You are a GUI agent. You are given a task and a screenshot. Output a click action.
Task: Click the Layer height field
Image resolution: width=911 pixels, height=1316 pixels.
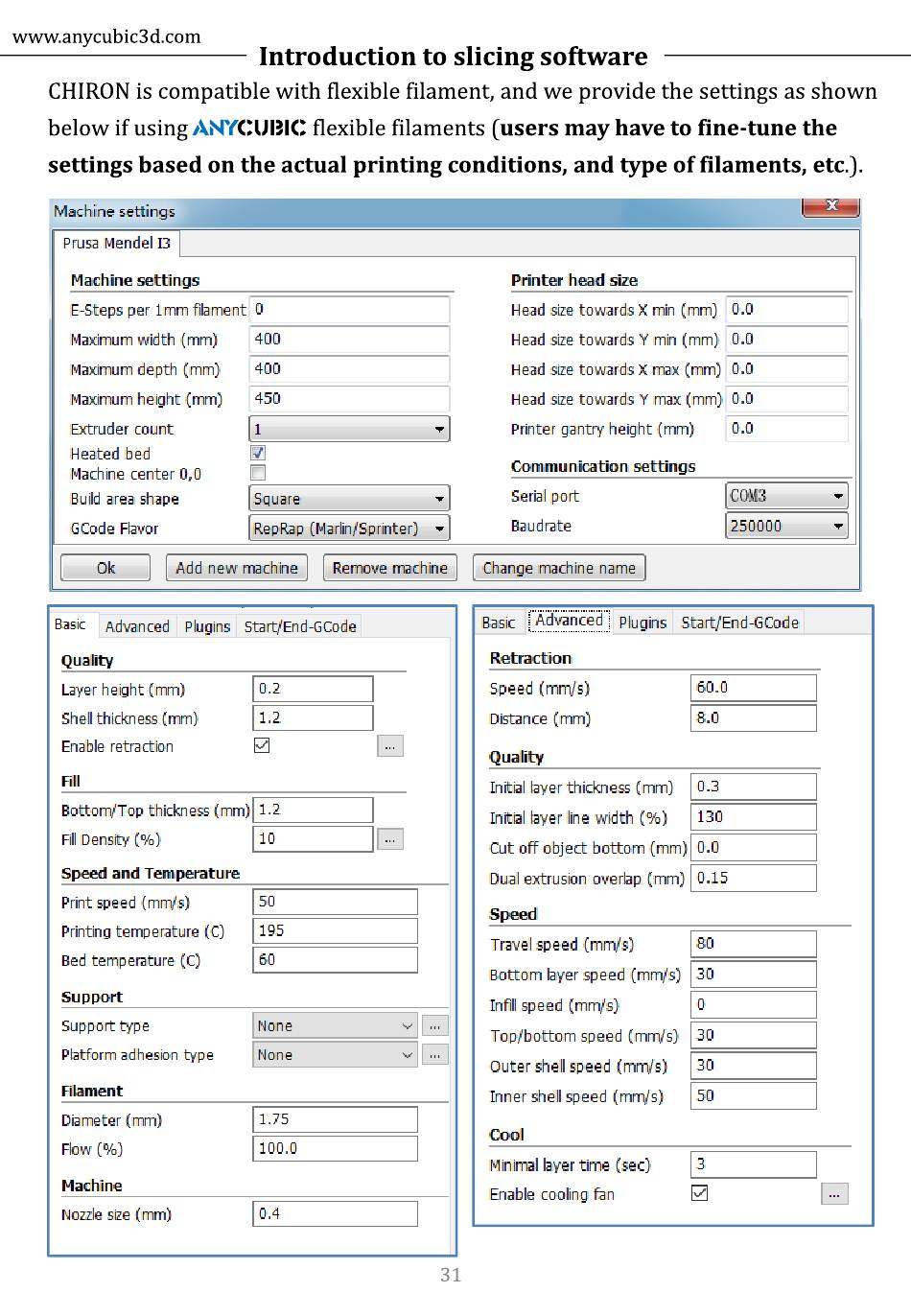point(313,689)
